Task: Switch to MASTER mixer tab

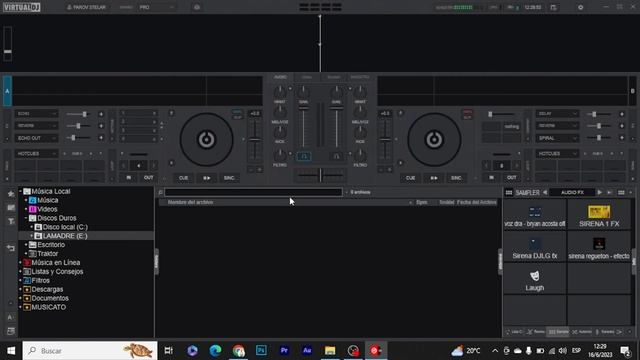Action: pos(360,77)
